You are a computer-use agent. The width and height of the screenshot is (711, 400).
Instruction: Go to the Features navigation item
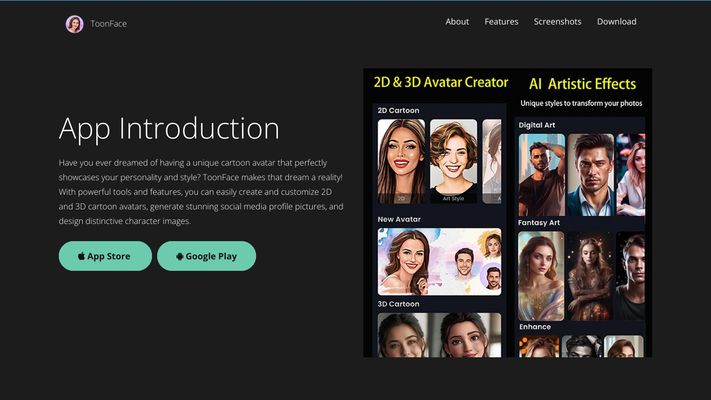tap(501, 21)
